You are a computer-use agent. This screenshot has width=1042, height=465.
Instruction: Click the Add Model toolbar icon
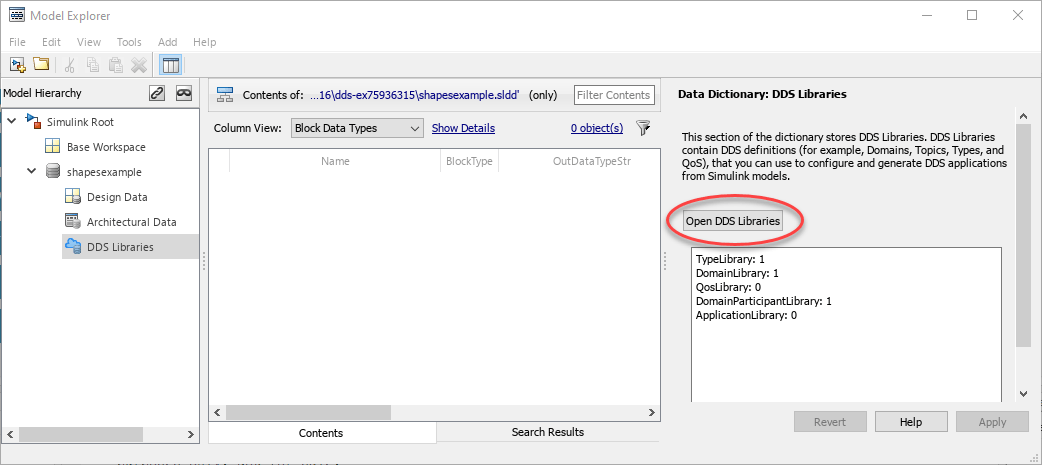(x=18, y=64)
